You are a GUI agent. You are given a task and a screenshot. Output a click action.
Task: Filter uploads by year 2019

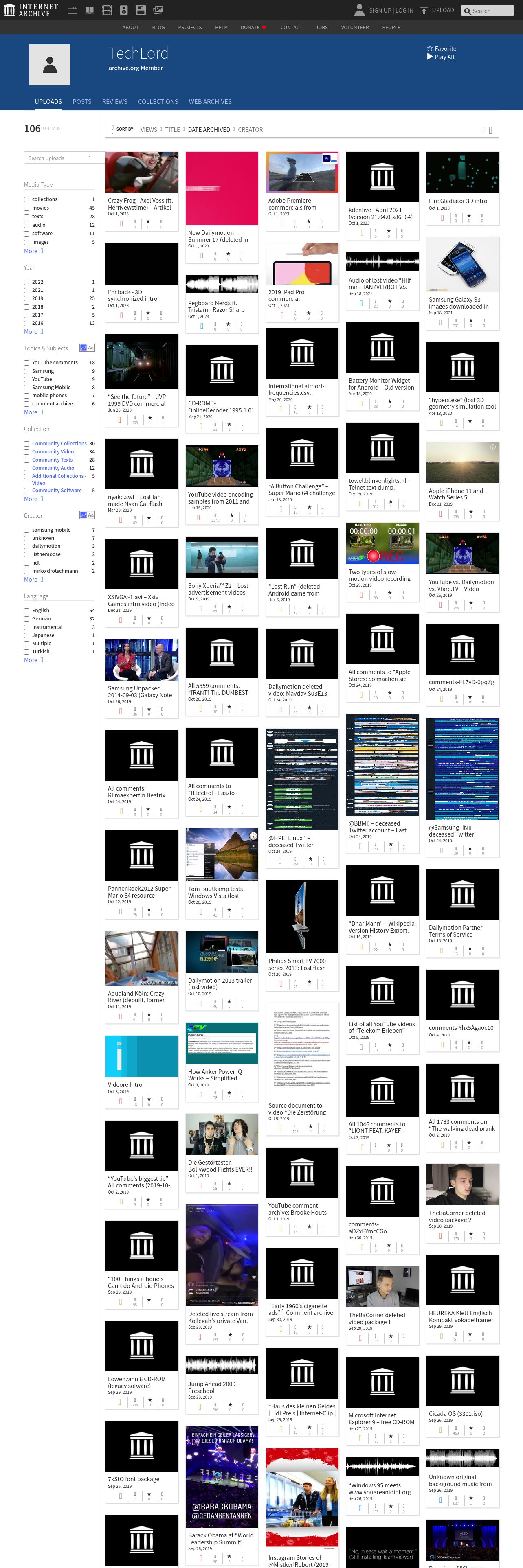coord(27,299)
